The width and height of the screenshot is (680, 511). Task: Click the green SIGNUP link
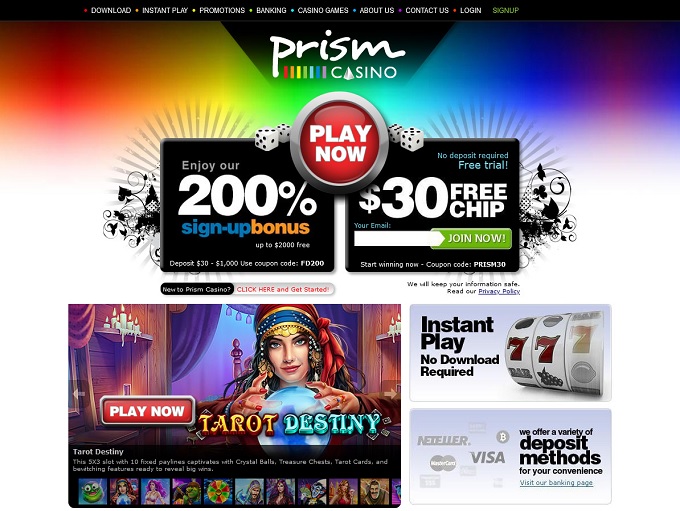[x=506, y=10]
